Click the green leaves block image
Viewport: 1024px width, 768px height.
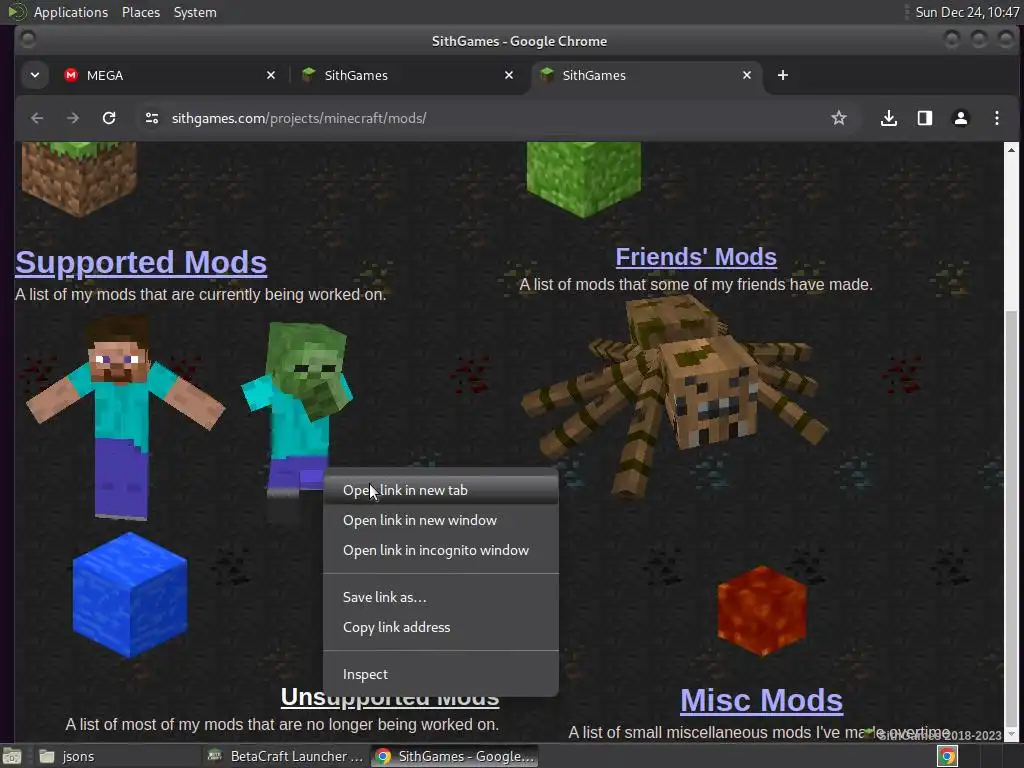(x=584, y=179)
